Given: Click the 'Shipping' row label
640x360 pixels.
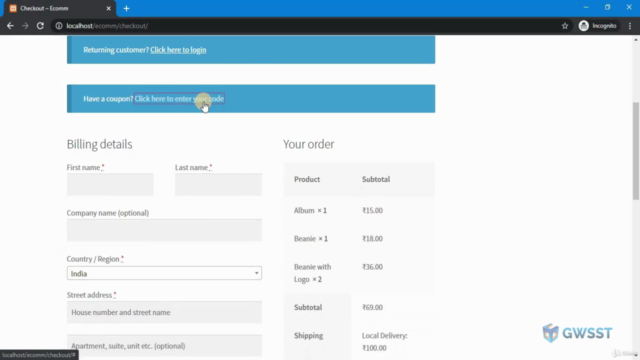Looking at the screenshot, I should click(x=309, y=336).
